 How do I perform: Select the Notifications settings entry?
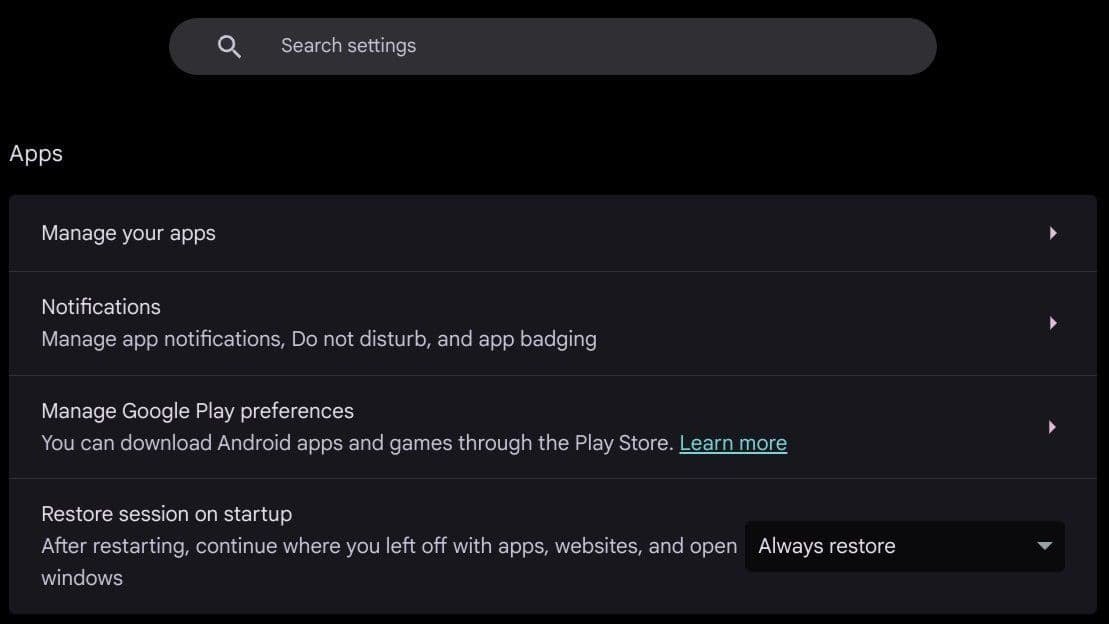100,307
